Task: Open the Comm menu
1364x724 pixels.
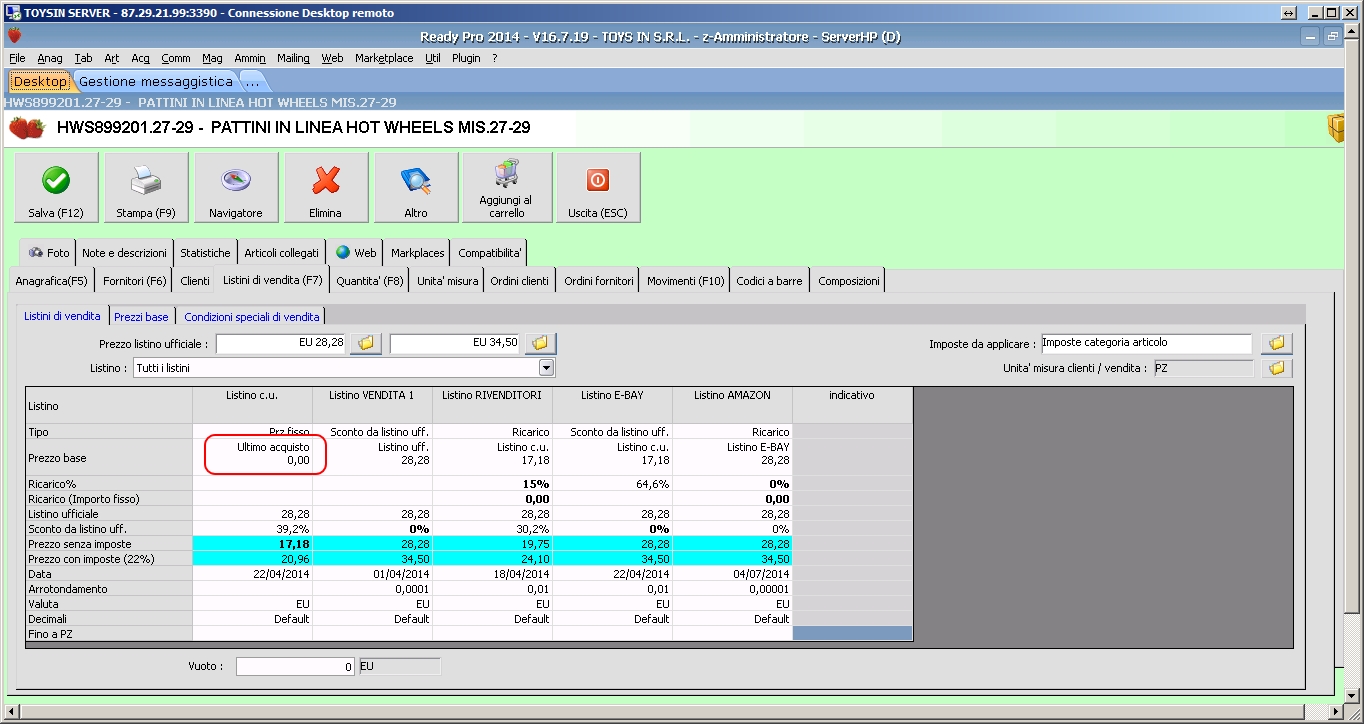Action: (x=176, y=58)
